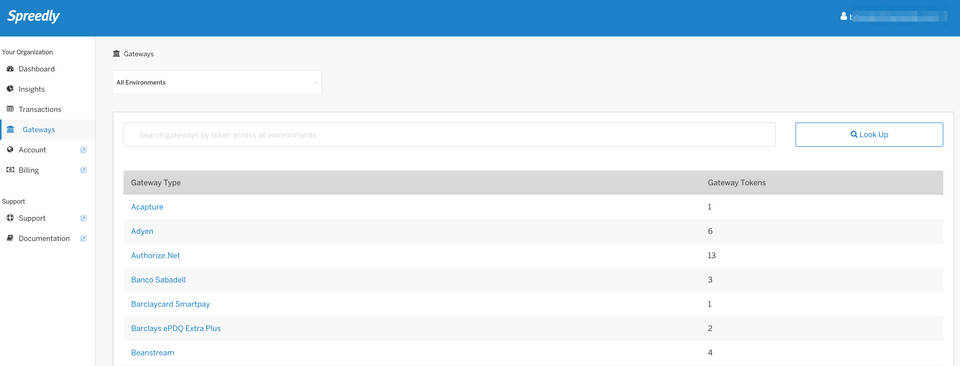
Task: Open the Insights menu item
Action: (x=31, y=89)
